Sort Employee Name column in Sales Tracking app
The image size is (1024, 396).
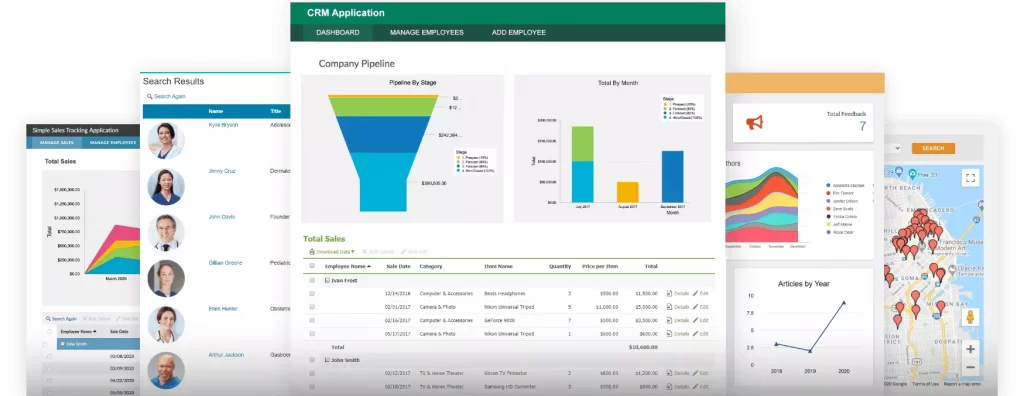[78, 331]
